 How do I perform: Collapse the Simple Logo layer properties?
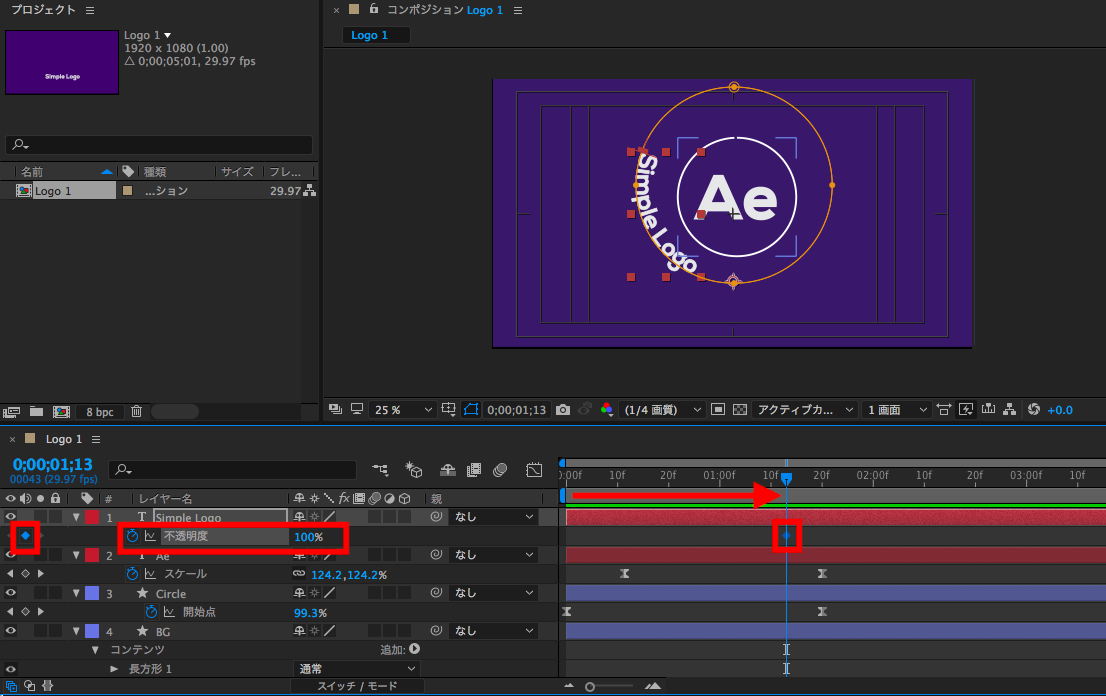(x=76, y=518)
